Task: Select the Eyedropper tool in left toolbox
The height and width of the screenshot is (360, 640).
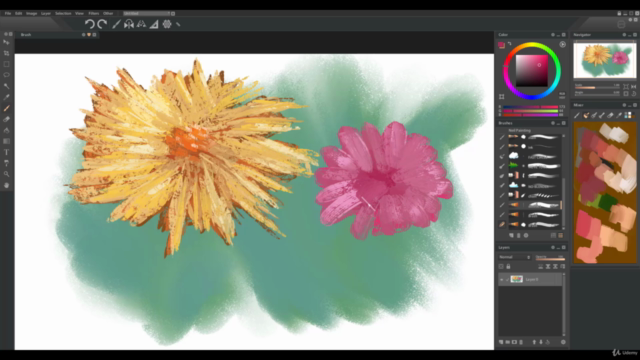Action: (6, 97)
